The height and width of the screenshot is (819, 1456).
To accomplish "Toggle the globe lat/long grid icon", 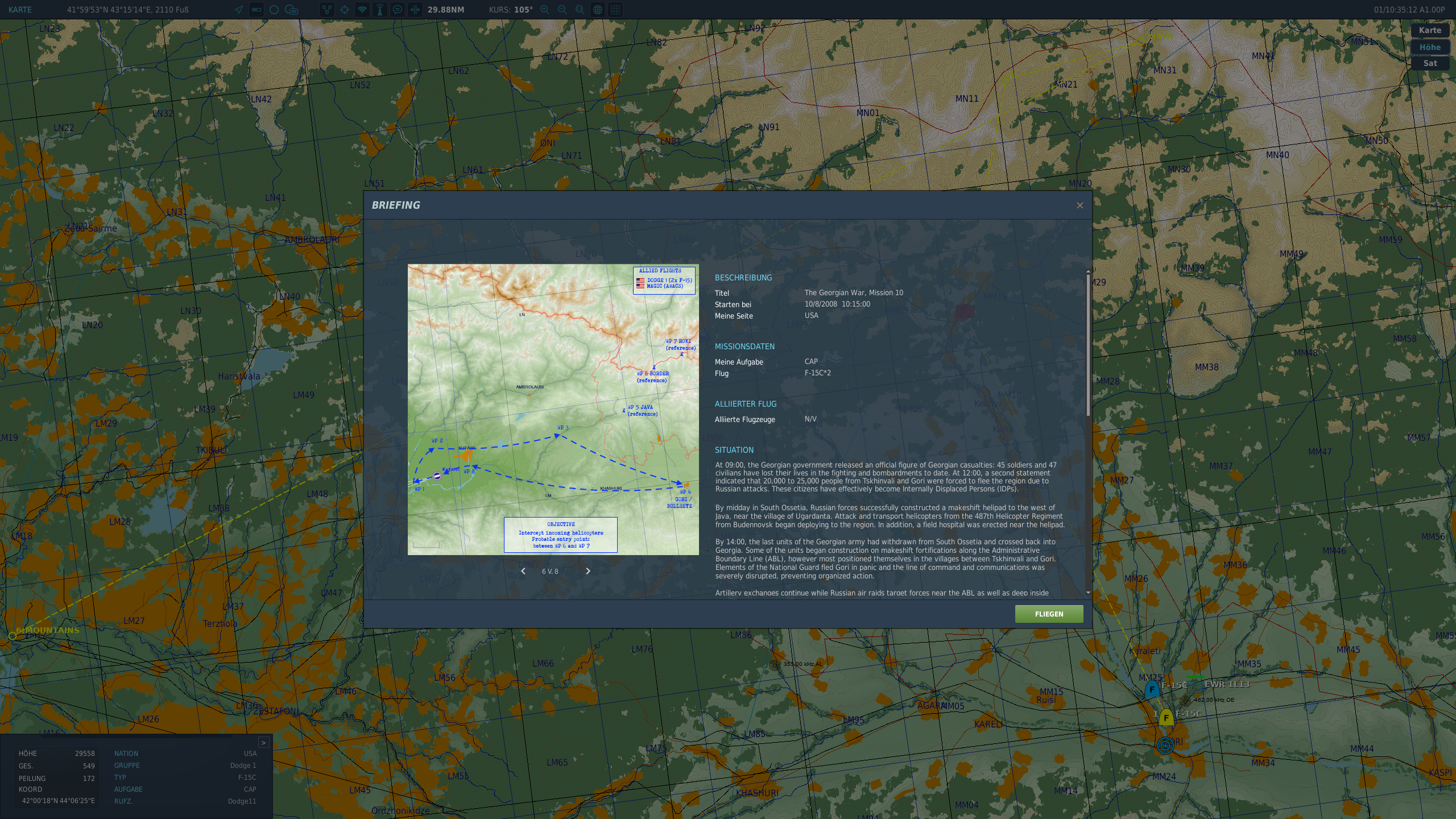I will pos(598,10).
